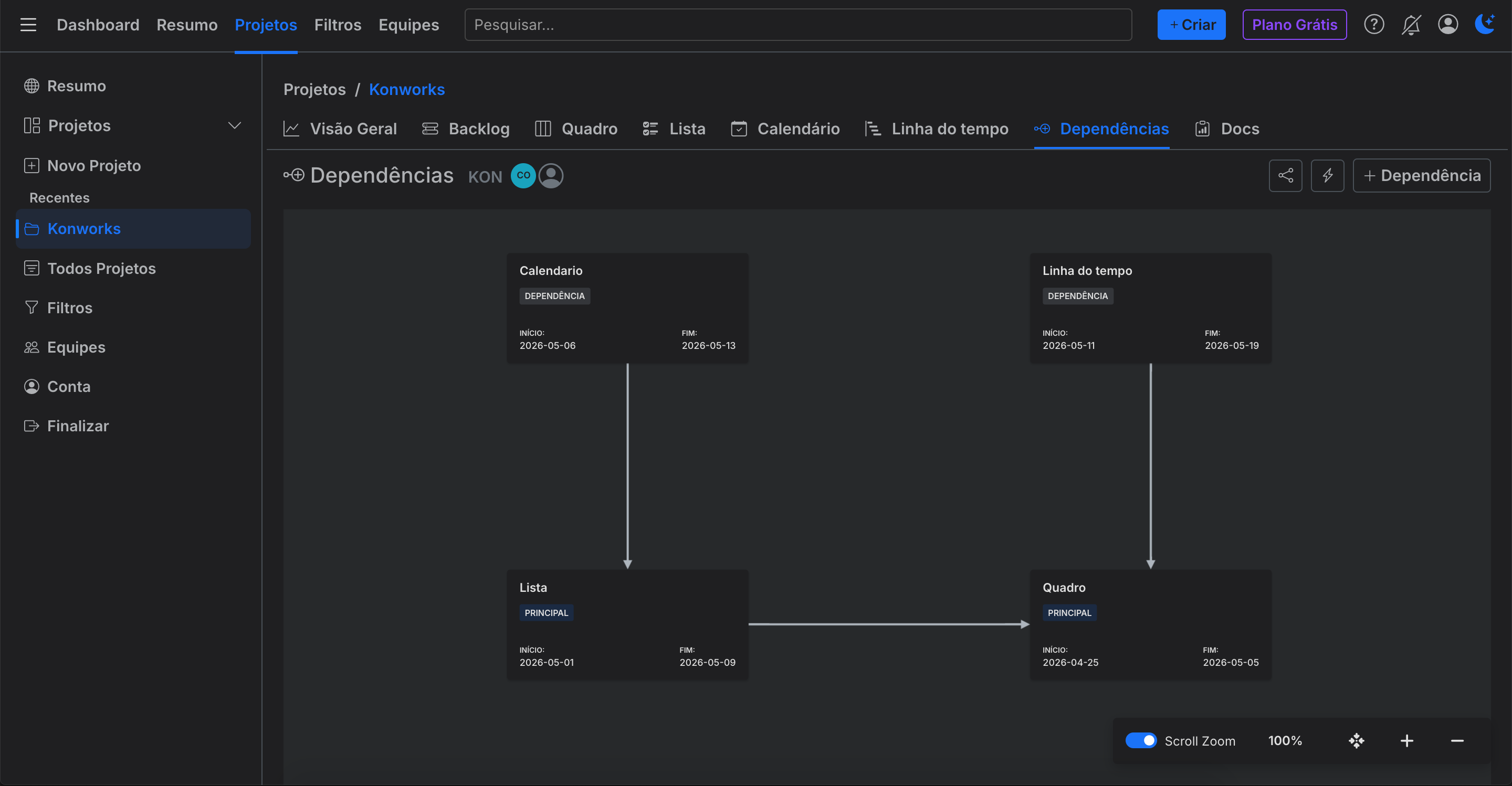
Task: Click end date 2026-05-19 on Linha do tempo
Action: [1232, 345]
